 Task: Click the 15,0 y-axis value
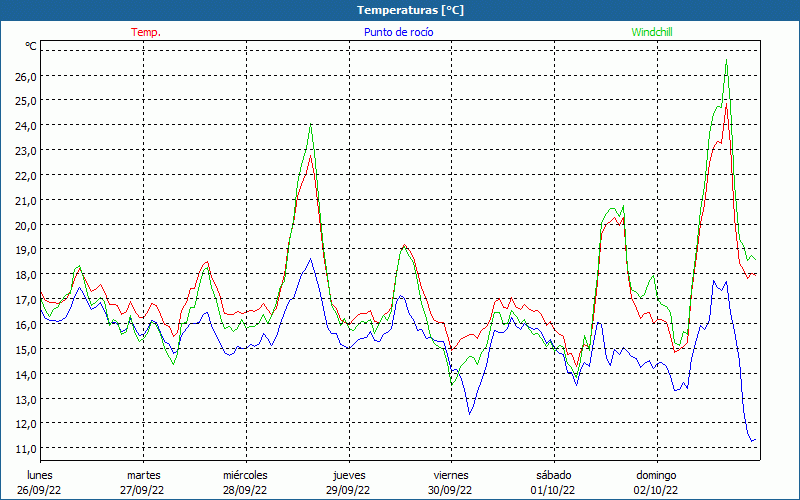click(x=25, y=349)
